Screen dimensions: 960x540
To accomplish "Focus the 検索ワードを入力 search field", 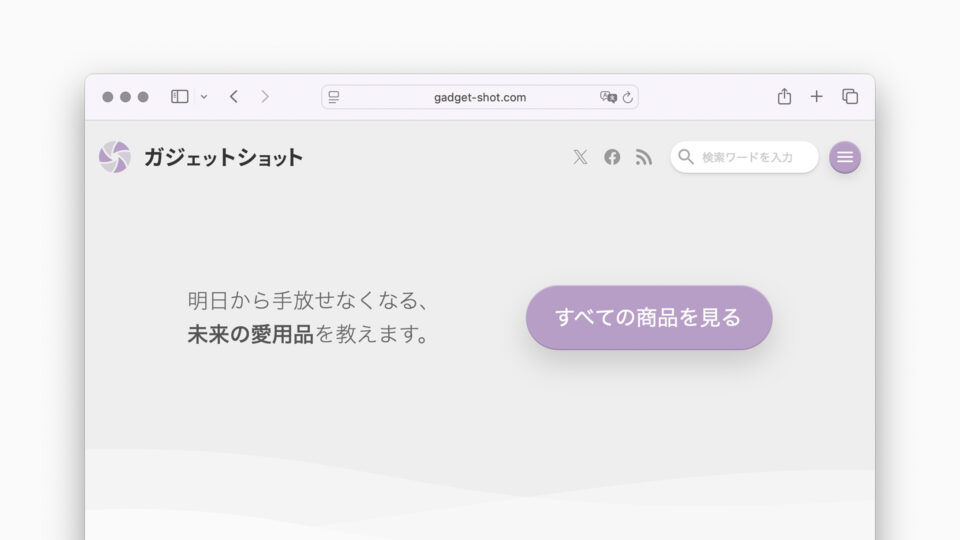I will pos(744,157).
